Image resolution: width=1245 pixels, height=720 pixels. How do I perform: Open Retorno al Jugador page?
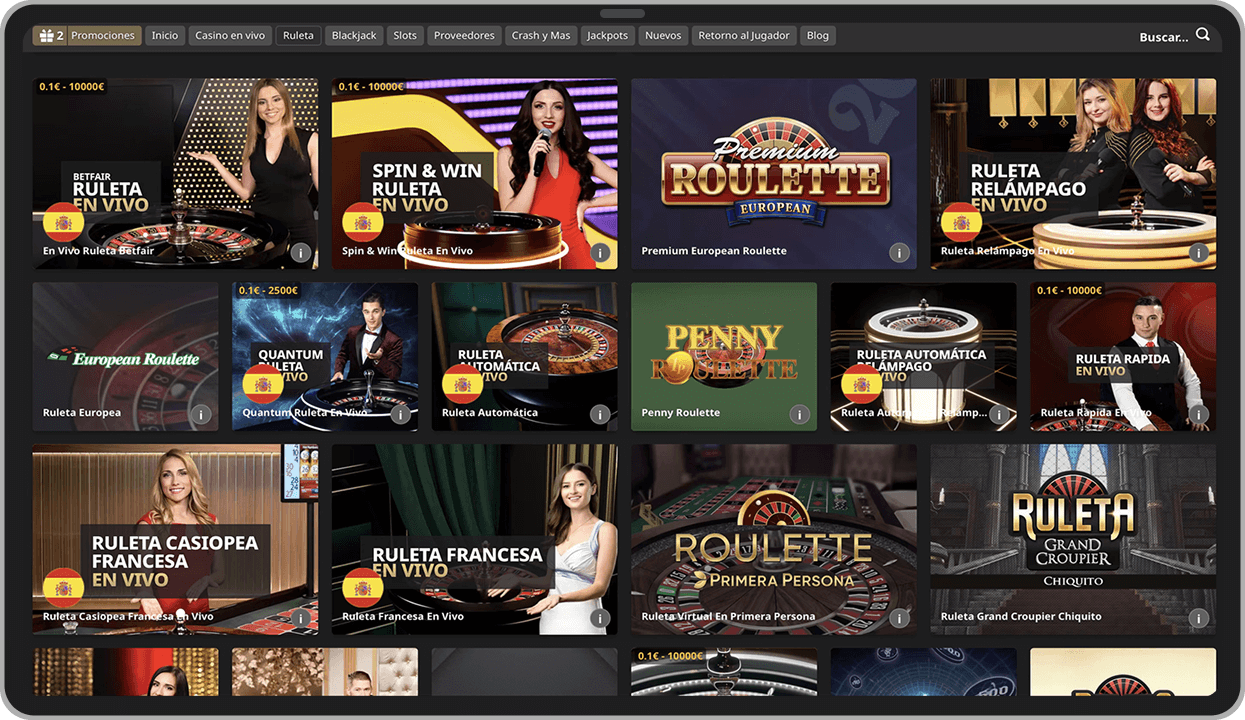click(743, 36)
